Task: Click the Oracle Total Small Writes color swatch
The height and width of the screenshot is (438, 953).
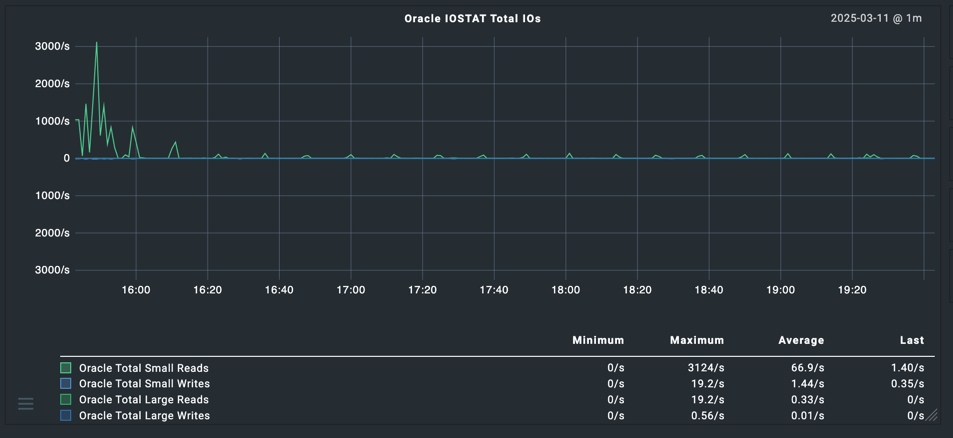Action: pyautogui.click(x=66, y=384)
